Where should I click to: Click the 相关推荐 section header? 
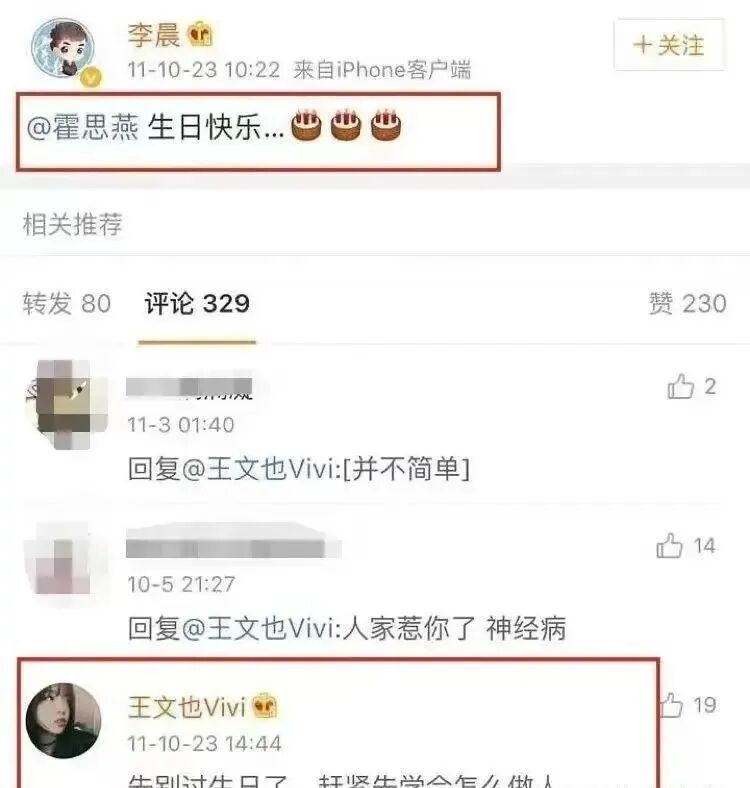72,224
